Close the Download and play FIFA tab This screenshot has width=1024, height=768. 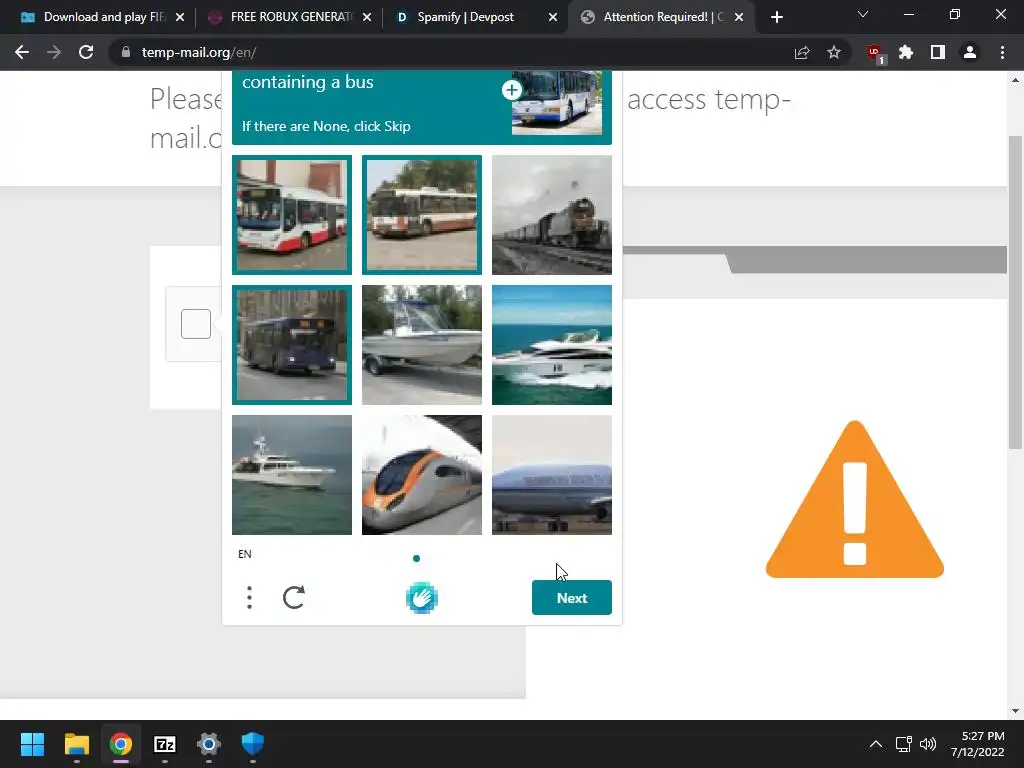[x=180, y=17]
